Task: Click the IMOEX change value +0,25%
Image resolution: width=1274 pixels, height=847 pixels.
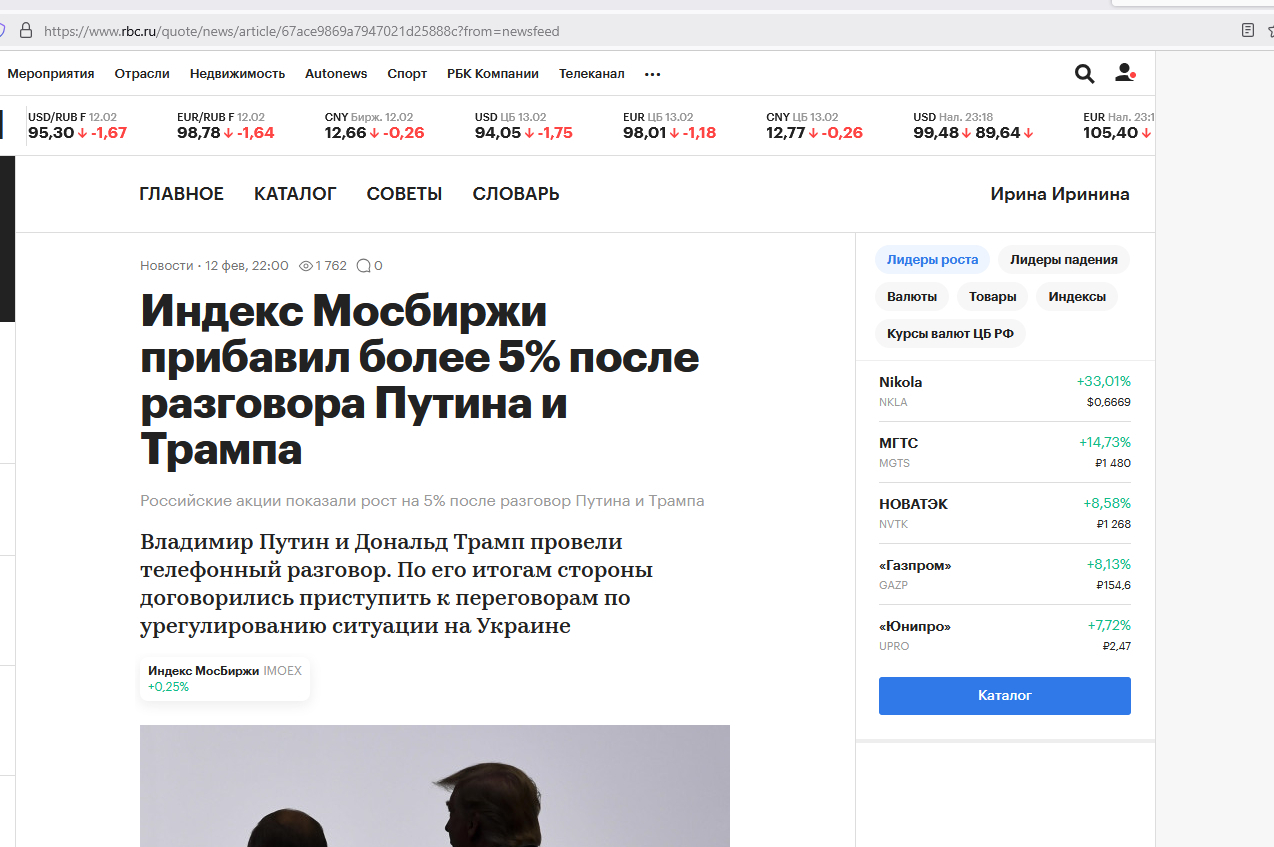Action: tap(168, 687)
